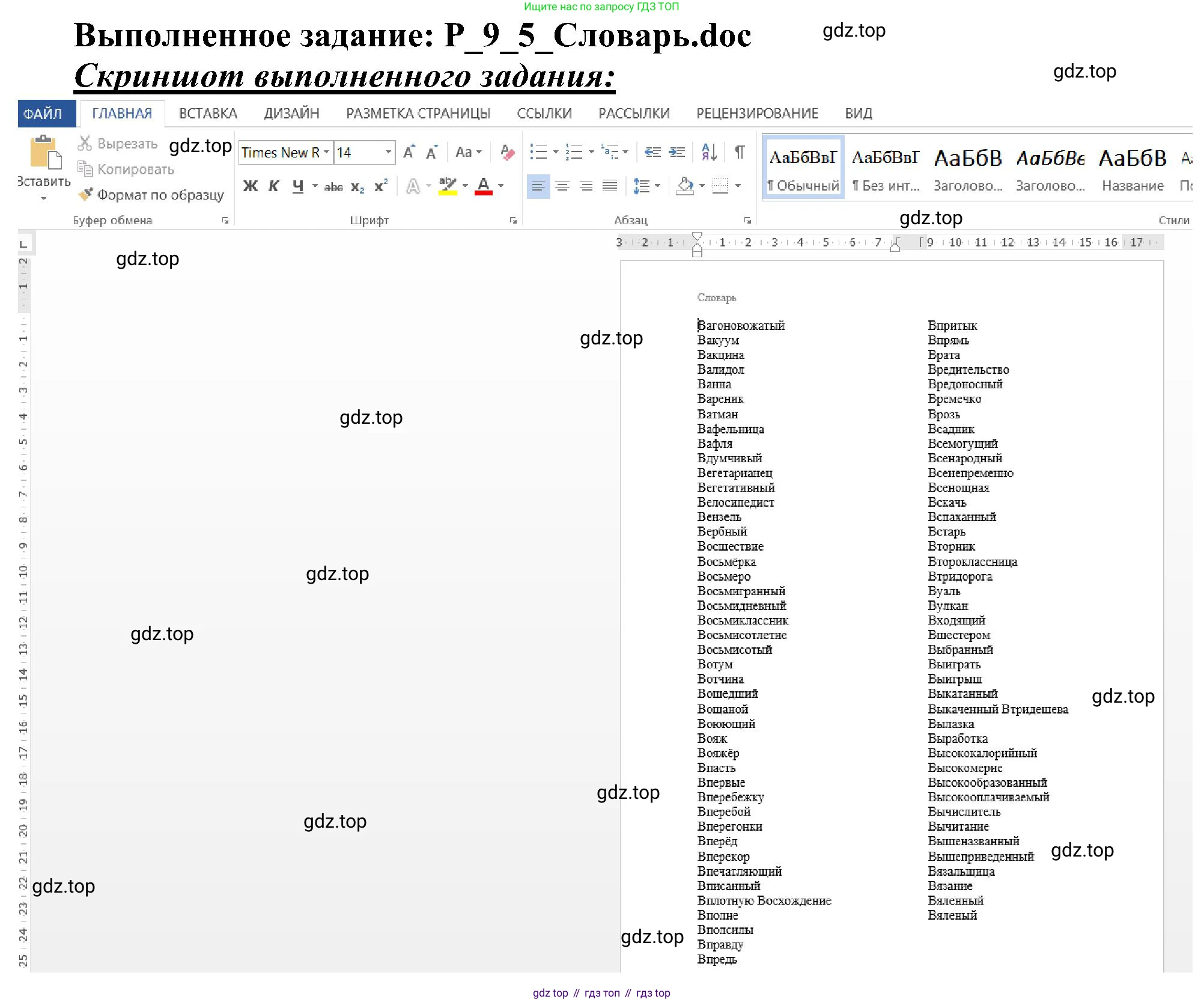The height and width of the screenshot is (1002, 1204).
Task: Expand the underline style dropdown arrow
Action: tap(315, 186)
